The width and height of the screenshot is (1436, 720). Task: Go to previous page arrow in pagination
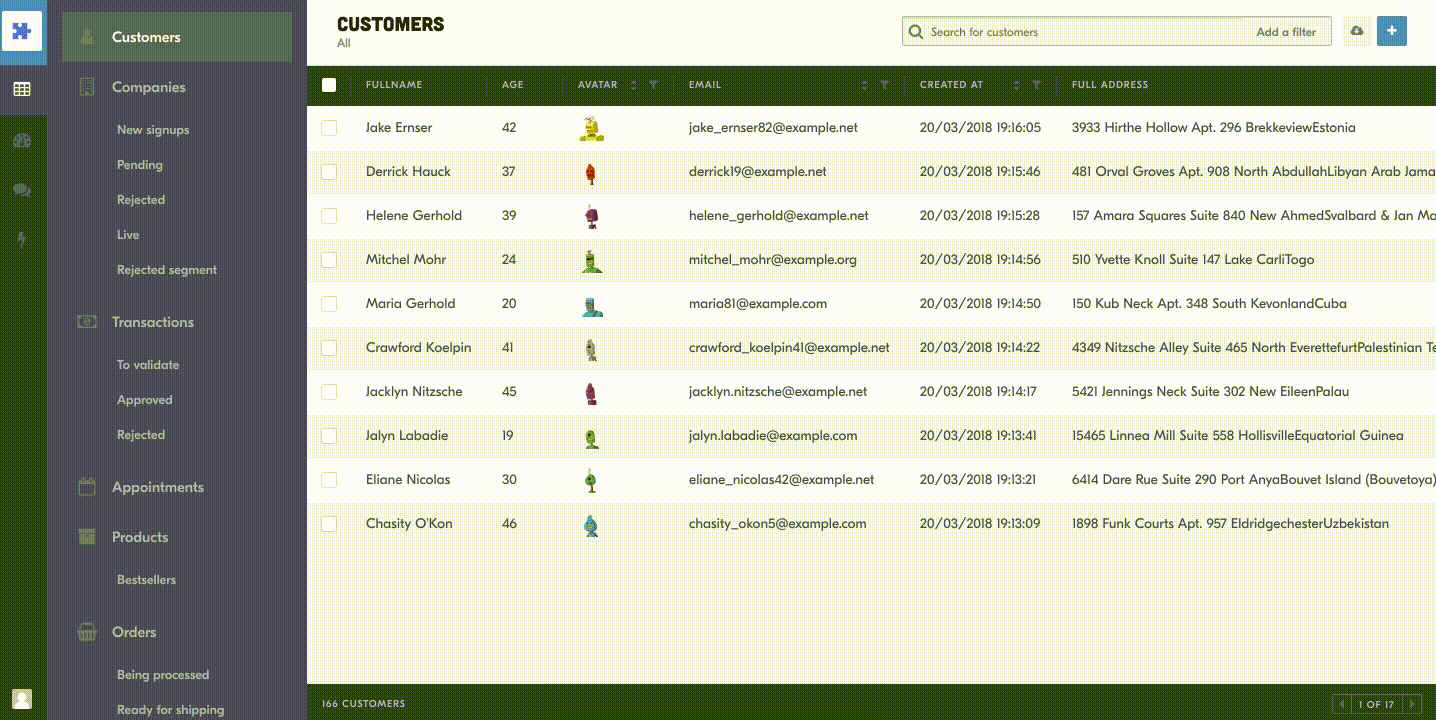pos(1341,704)
